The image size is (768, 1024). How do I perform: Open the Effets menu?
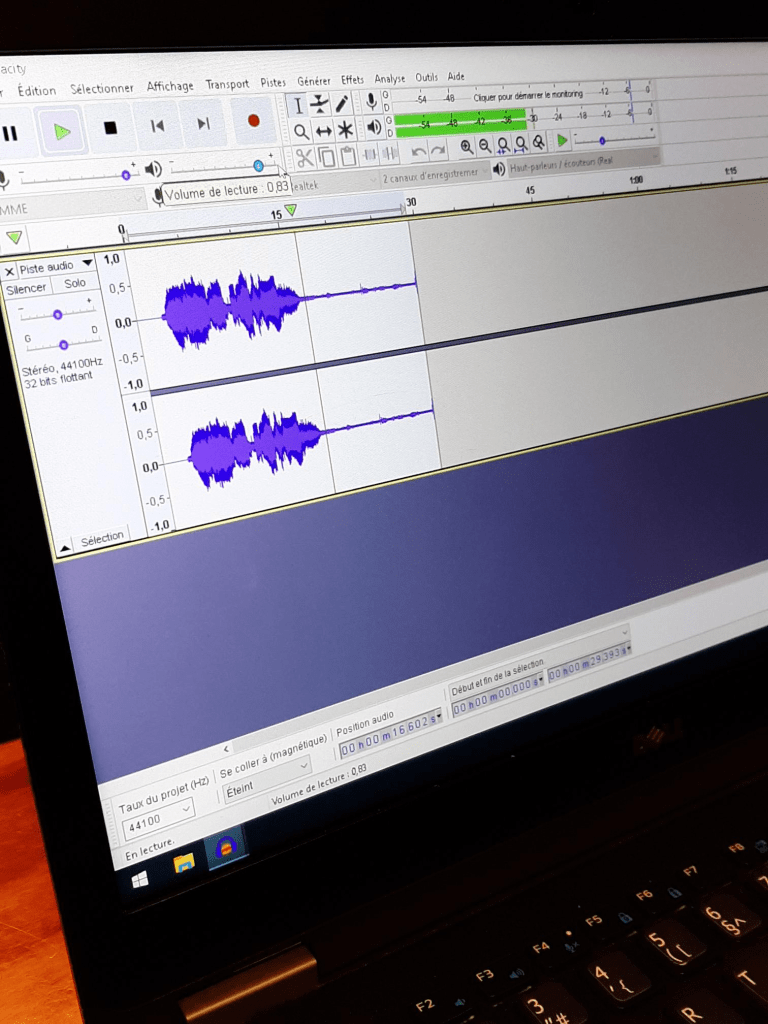(x=352, y=80)
